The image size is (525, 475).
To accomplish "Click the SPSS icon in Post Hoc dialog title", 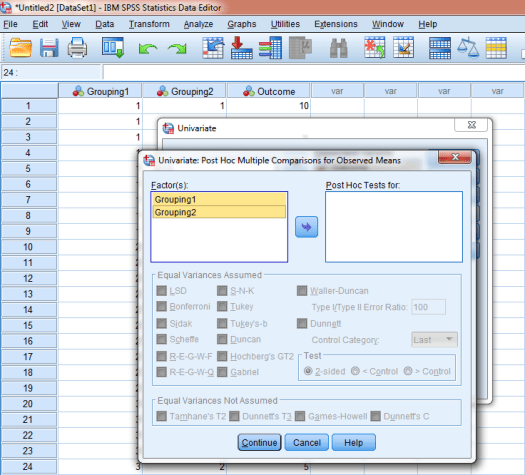I will coord(149,160).
